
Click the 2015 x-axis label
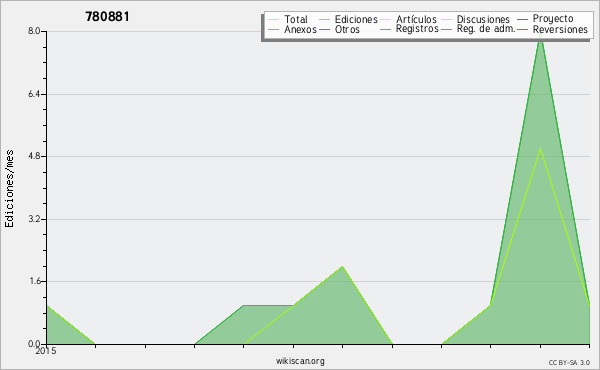(x=46, y=351)
